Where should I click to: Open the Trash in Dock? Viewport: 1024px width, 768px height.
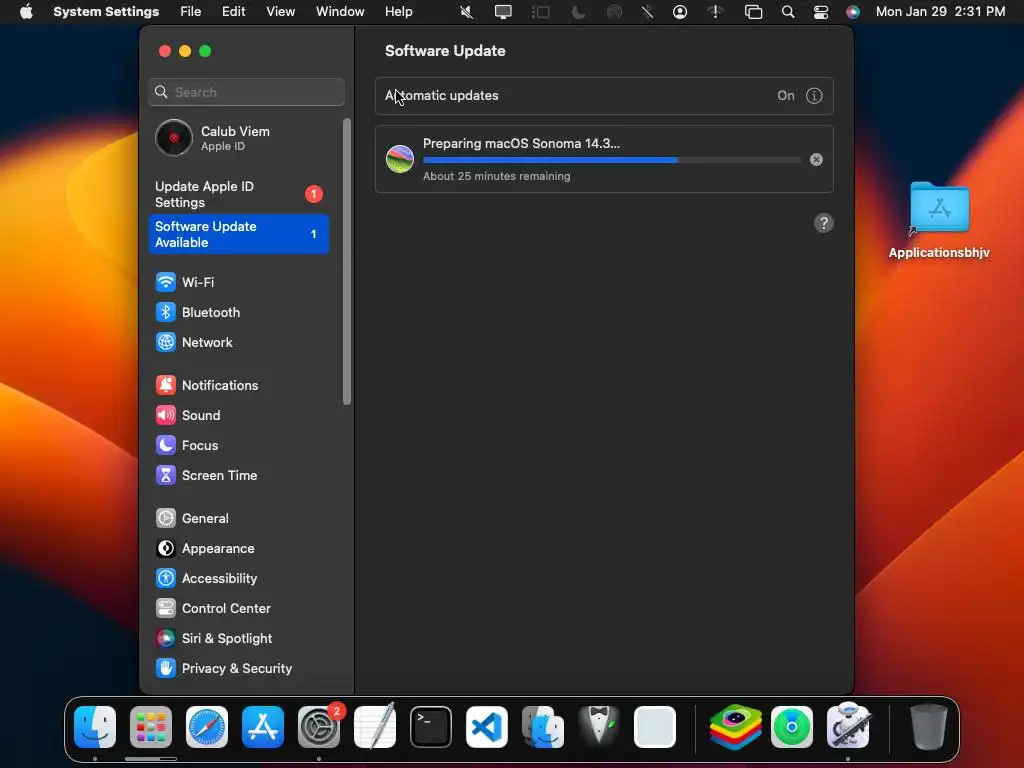[929, 727]
